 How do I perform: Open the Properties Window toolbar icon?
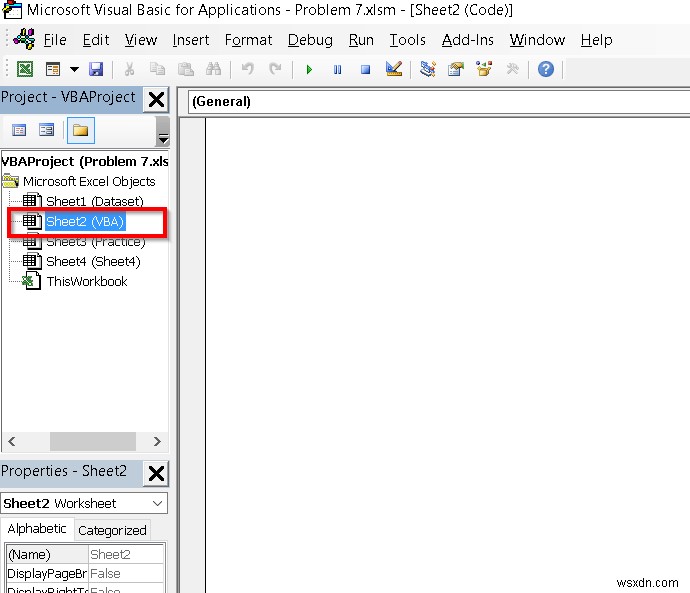(x=456, y=69)
